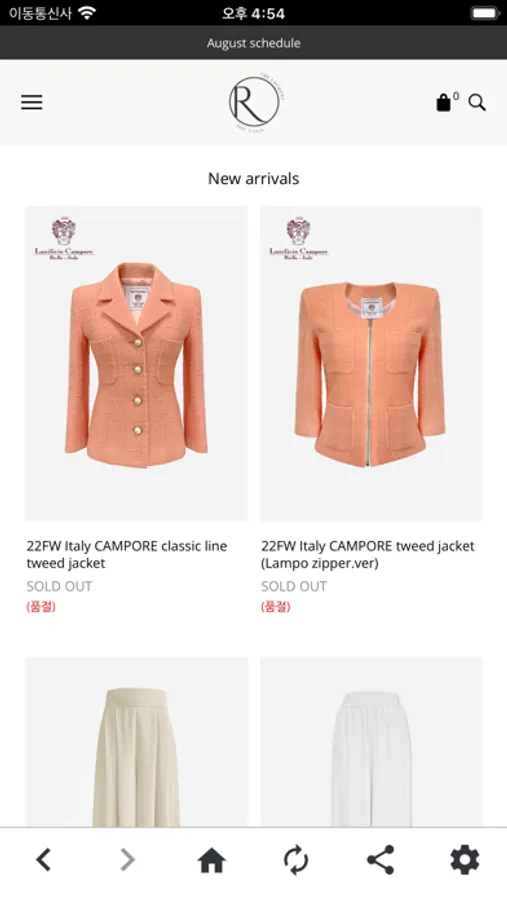507x900 pixels.
Task: Tap the New arrivals heading
Action: 253,179
